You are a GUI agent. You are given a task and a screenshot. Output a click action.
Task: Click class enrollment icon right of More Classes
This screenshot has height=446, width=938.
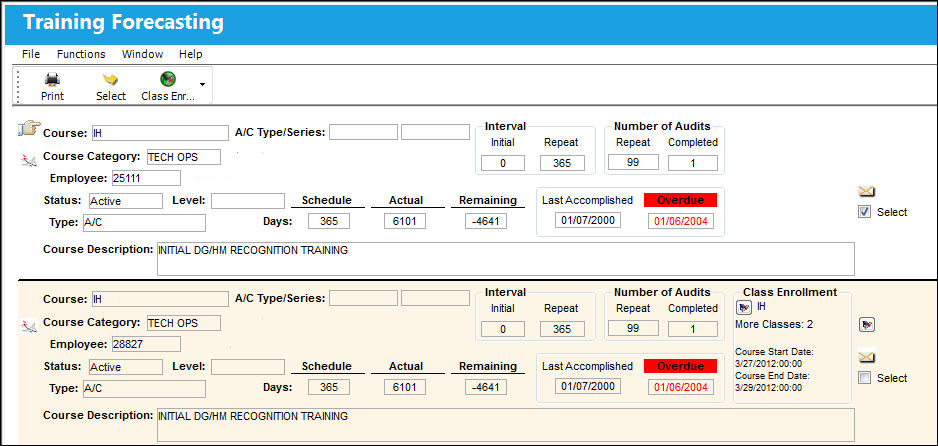[x=867, y=325]
